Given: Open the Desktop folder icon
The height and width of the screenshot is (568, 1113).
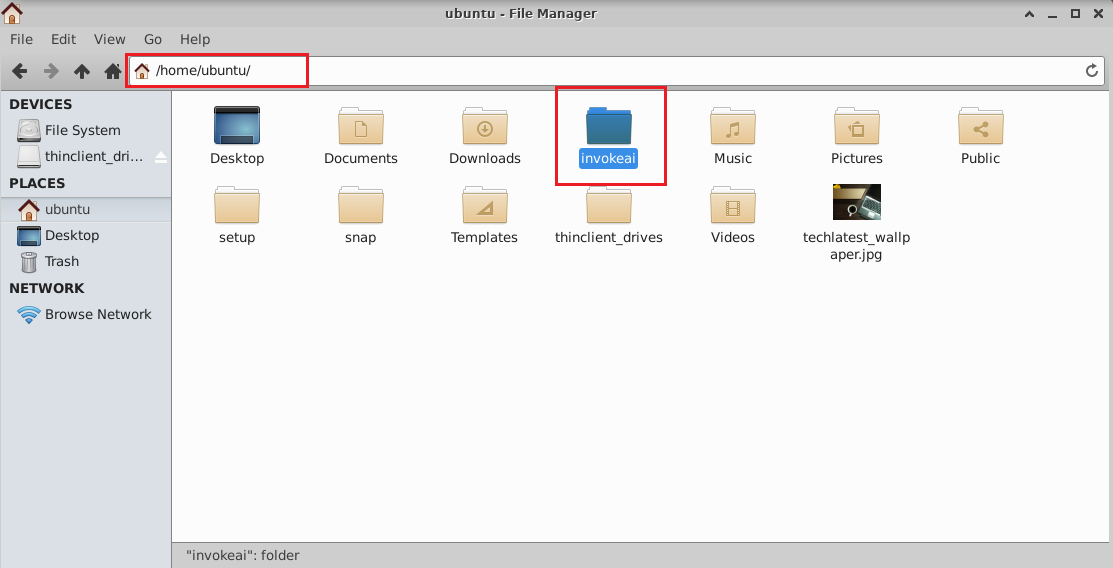Looking at the screenshot, I should coord(237,126).
